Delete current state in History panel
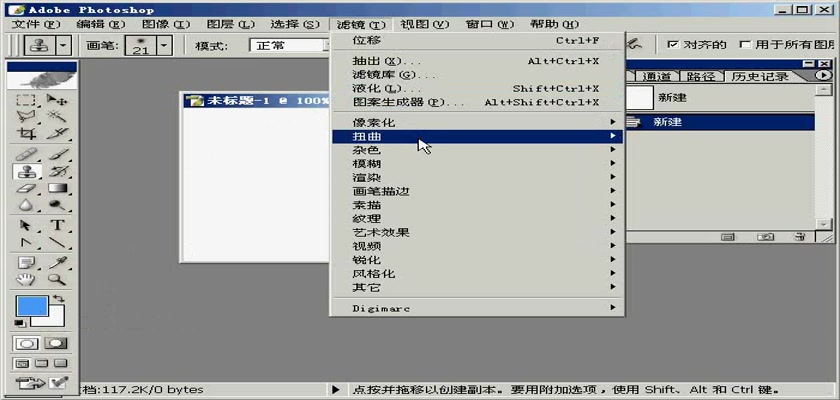This screenshot has width=840, height=400. (x=800, y=236)
